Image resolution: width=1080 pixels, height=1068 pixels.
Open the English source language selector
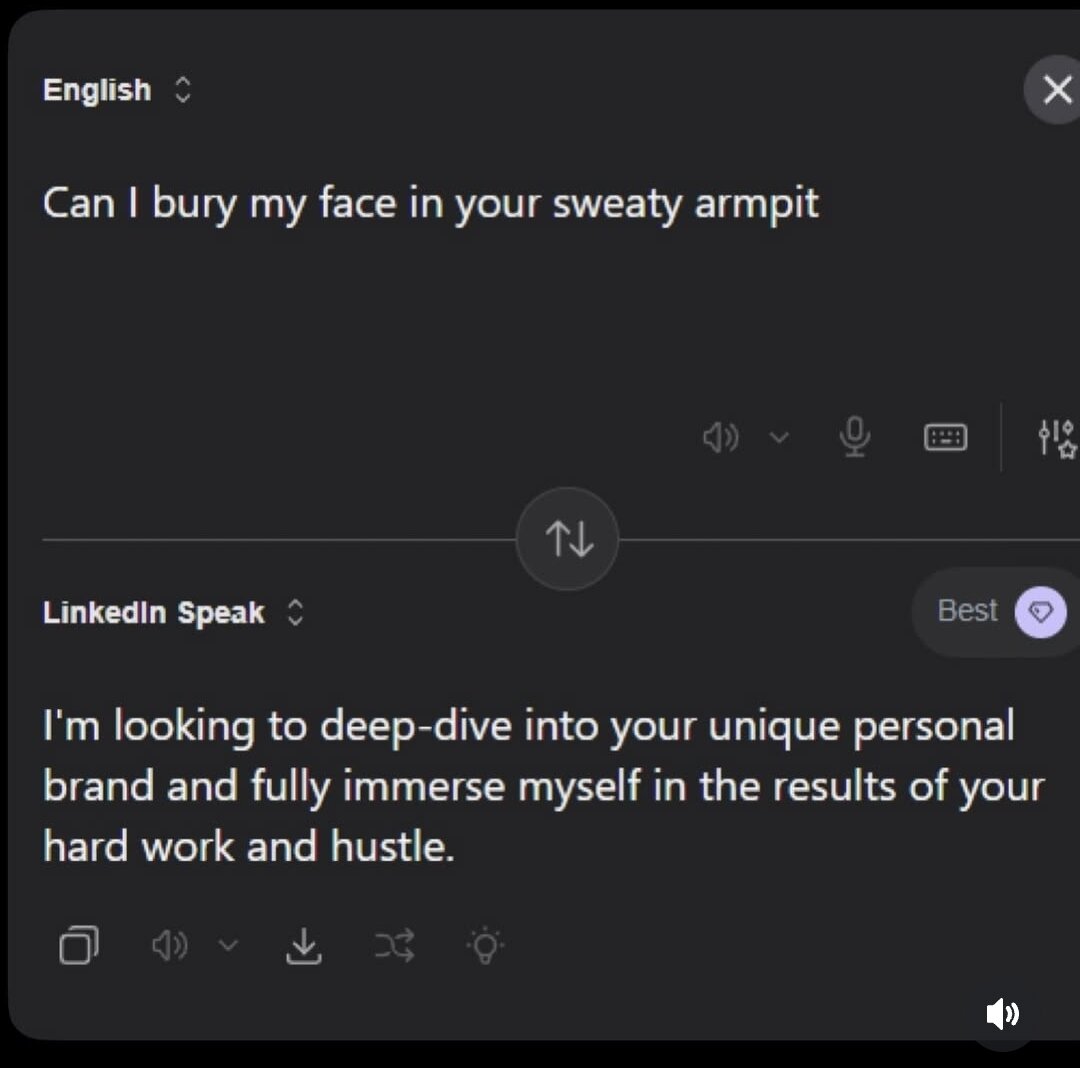point(116,90)
